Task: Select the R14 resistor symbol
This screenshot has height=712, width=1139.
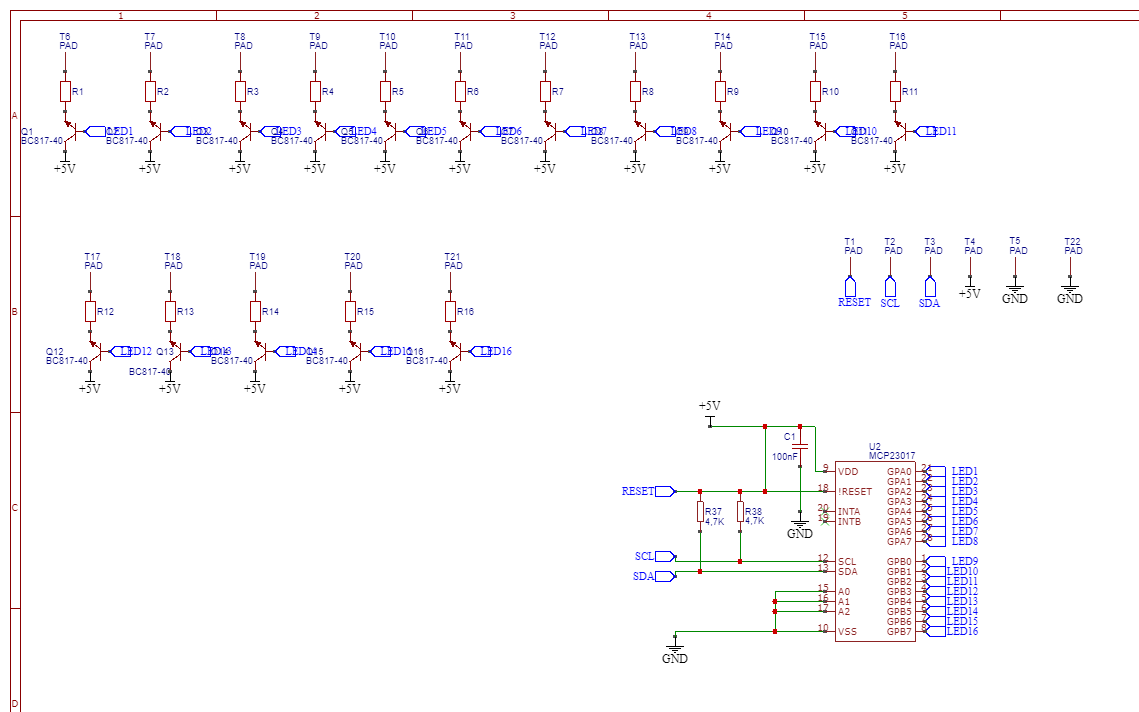Action: [256, 312]
